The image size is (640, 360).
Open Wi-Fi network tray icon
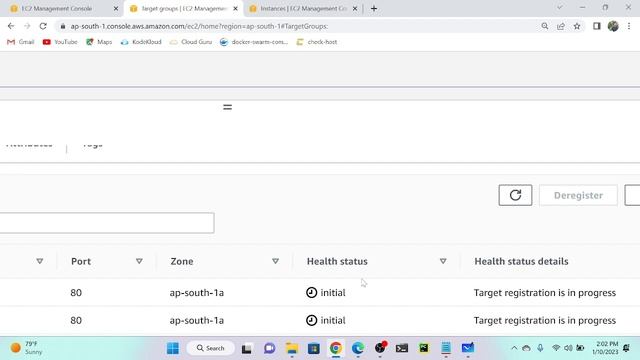point(556,348)
